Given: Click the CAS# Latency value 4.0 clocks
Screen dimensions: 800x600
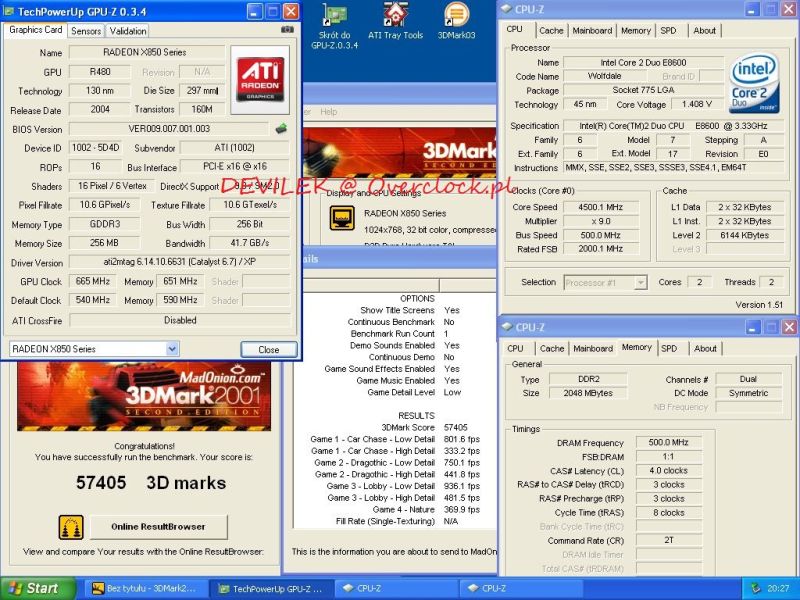Looking at the screenshot, I should click(x=668, y=470).
